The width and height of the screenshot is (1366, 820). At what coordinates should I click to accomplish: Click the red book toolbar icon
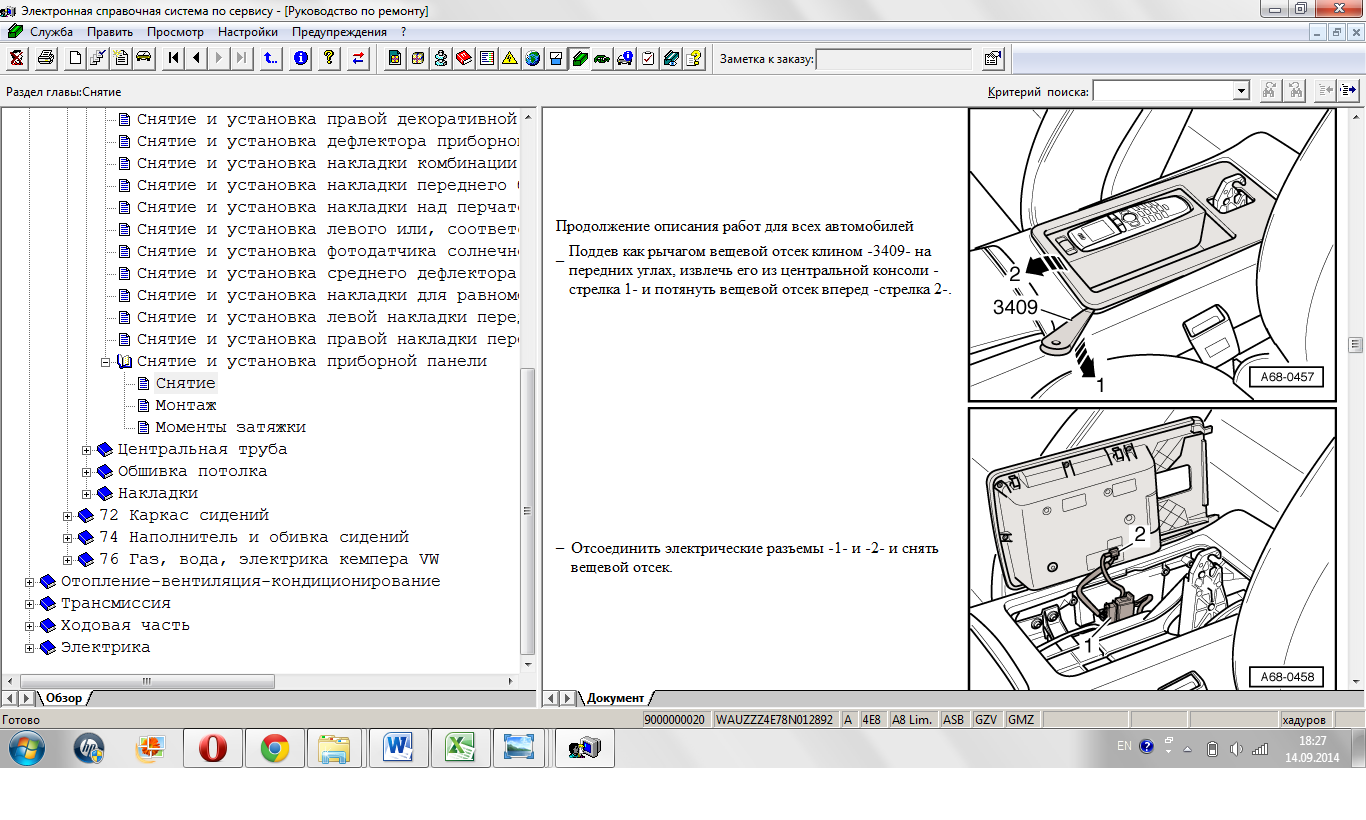pyautogui.click(x=463, y=58)
